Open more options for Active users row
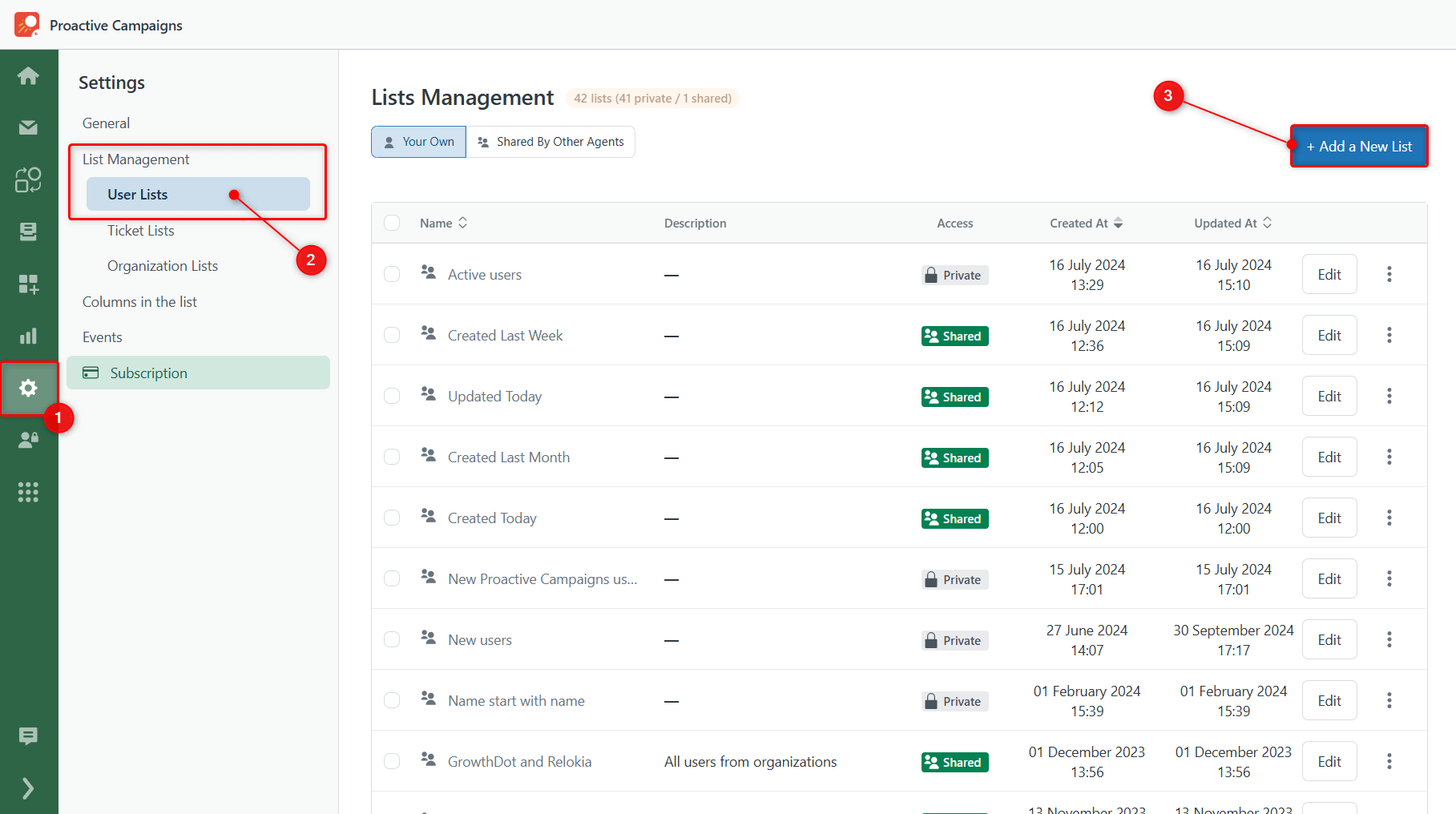The image size is (1456, 814). [1389, 274]
